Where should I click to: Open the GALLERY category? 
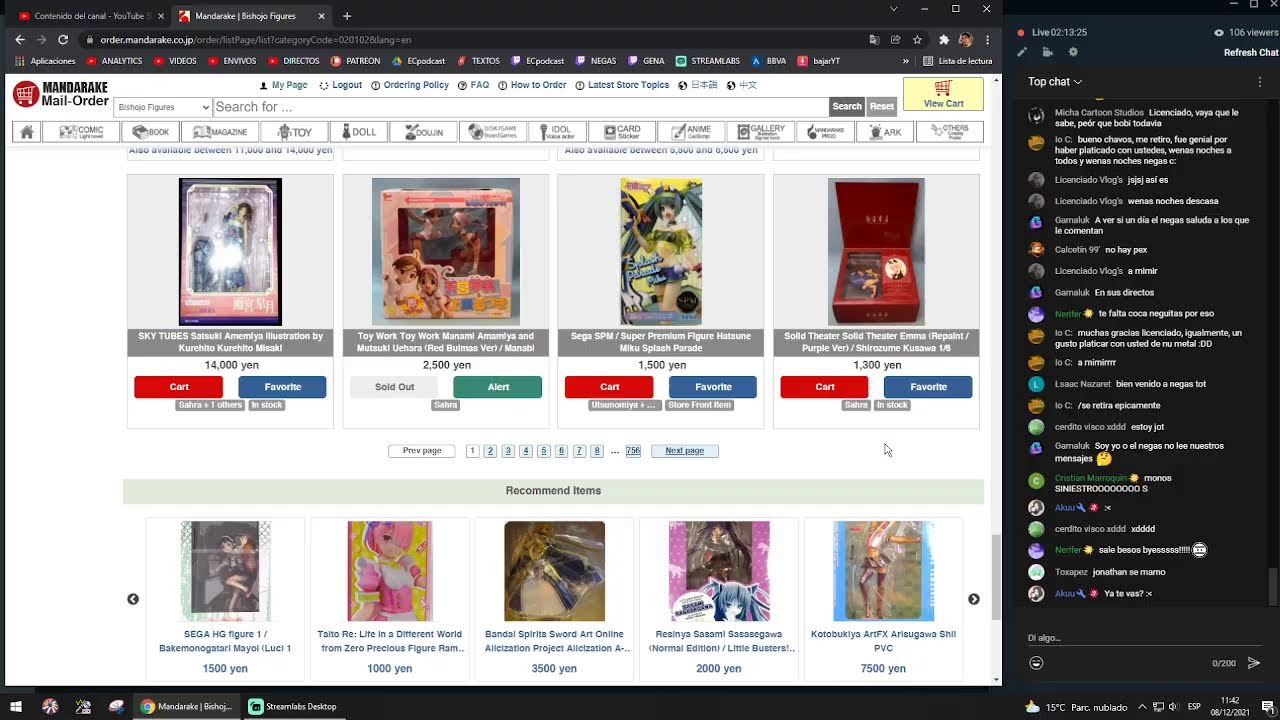760,132
